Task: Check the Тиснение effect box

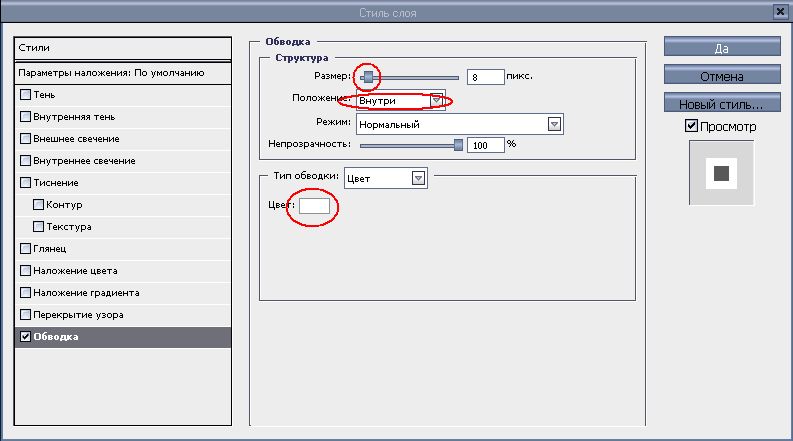Action: 25,183
